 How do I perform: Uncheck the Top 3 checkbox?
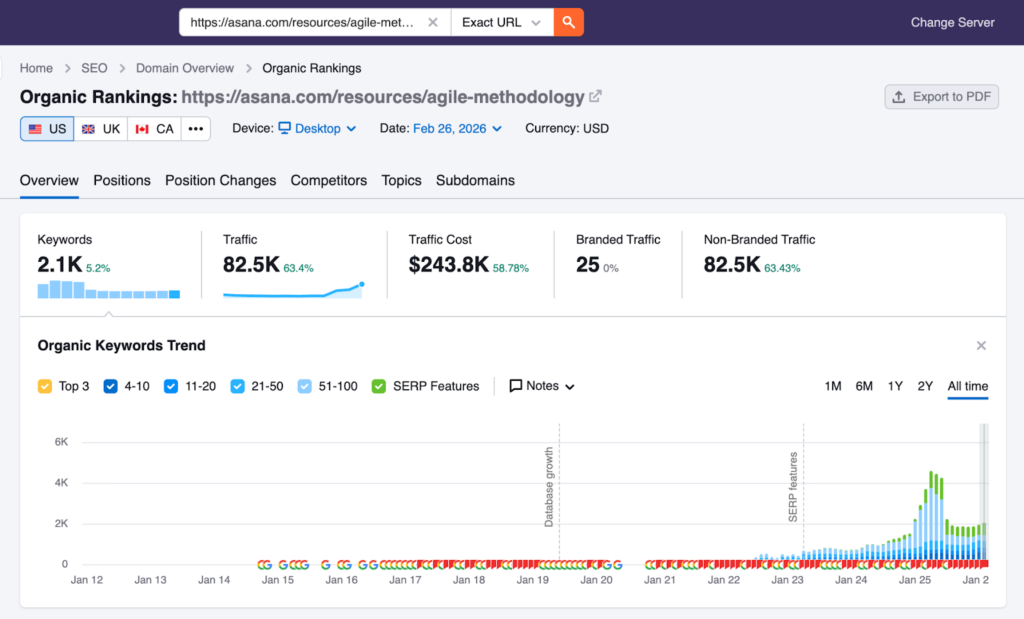[x=45, y=386]
